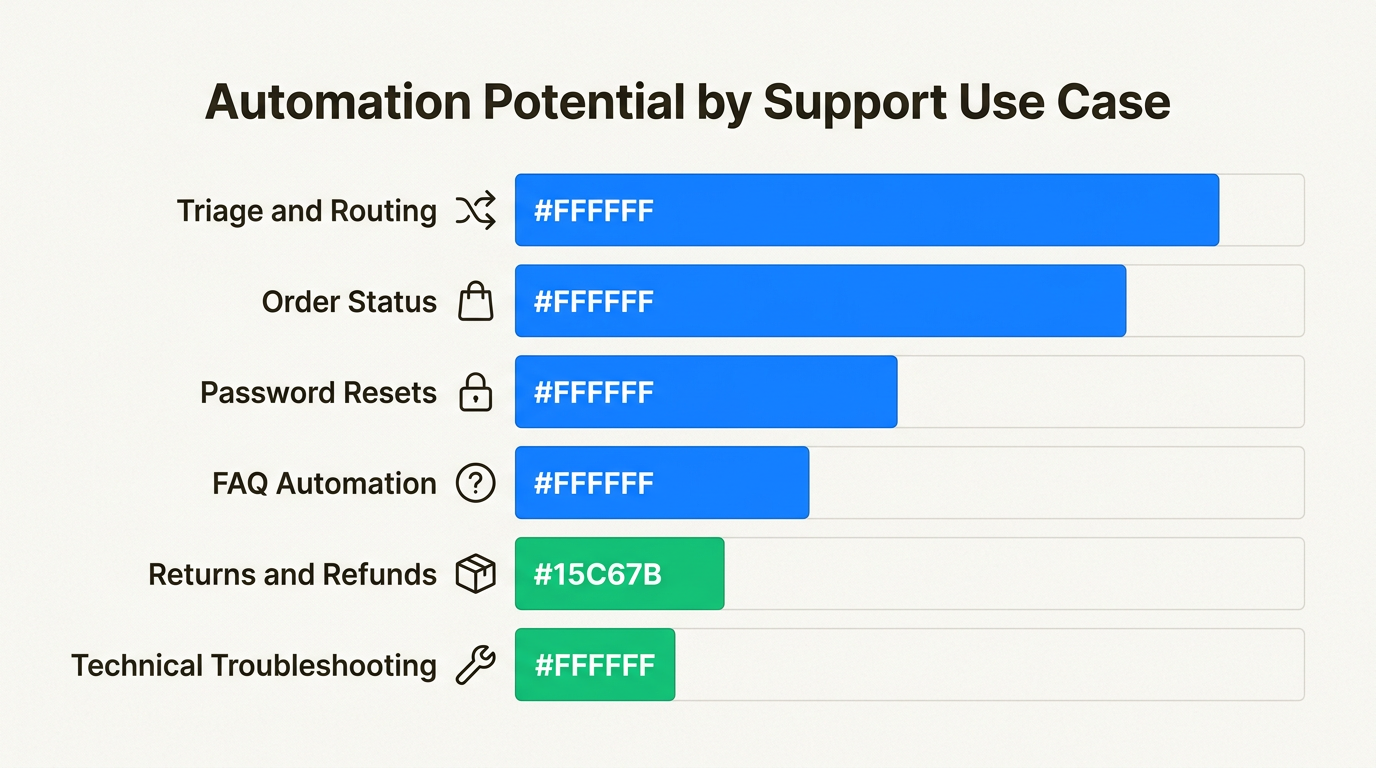Select the package box icon for Returns and Refunds
1376x768 pixels.
tap(476, 574)
